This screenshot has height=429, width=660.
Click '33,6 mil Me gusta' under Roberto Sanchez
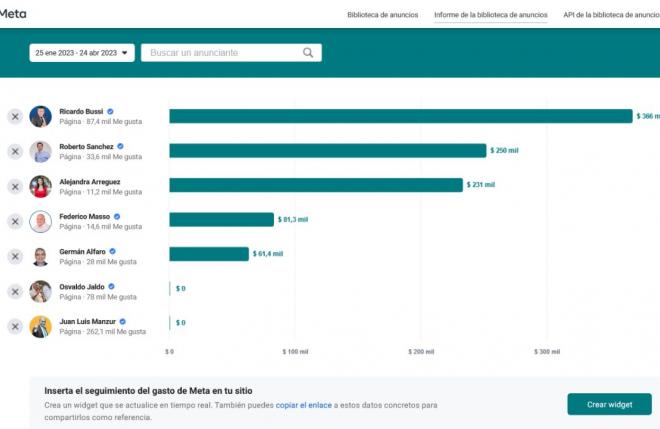click(114, 157)
